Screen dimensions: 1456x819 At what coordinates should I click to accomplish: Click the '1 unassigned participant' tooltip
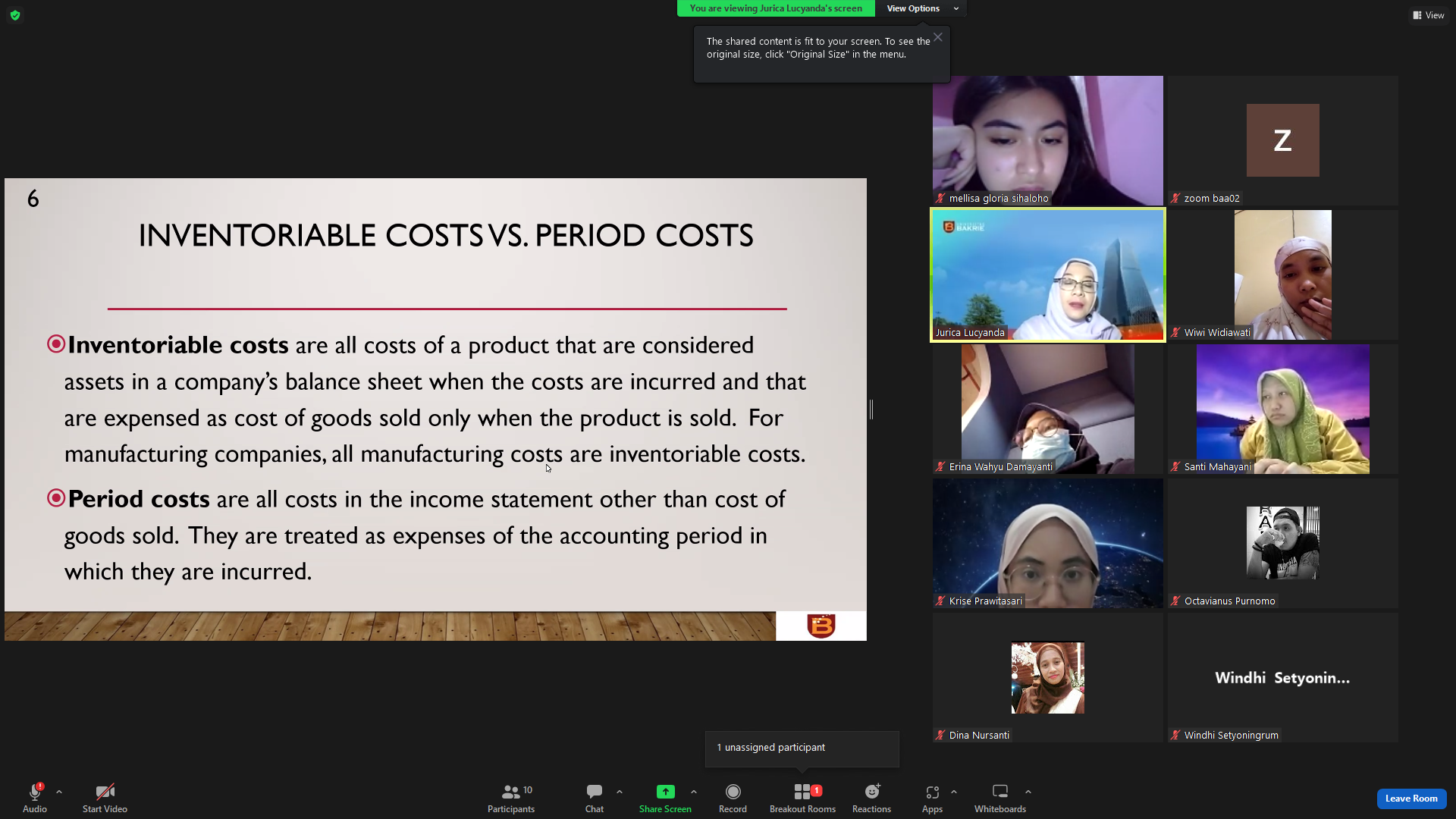pyautogui.click(x=802, y=748)
